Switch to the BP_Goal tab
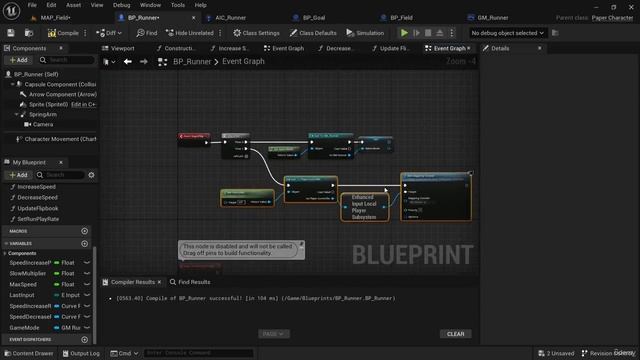640x360 pixels. [314, 18]
